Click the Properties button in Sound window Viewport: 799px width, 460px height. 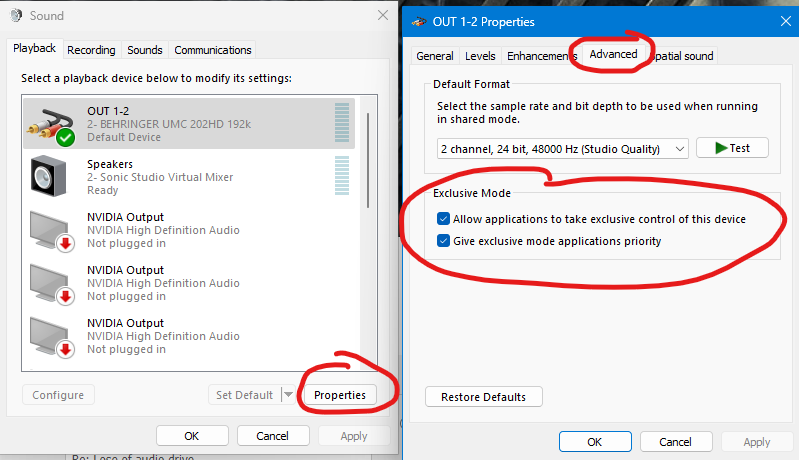tap(340, 395)
